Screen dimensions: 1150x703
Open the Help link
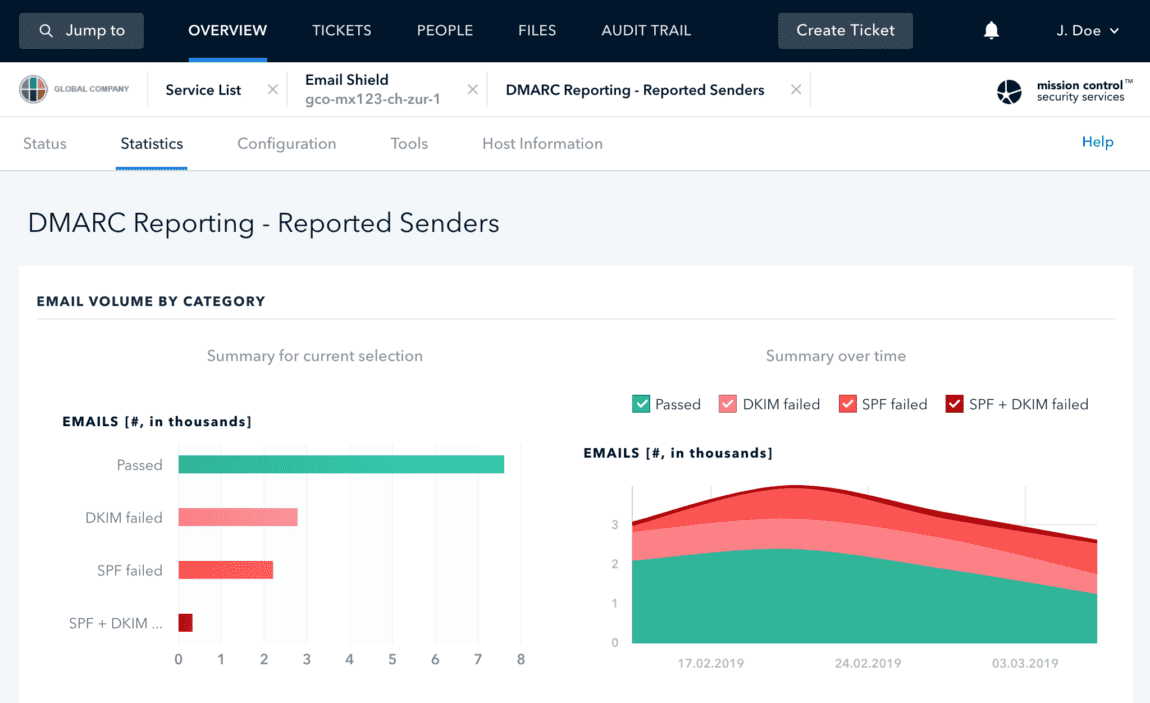1097,142
